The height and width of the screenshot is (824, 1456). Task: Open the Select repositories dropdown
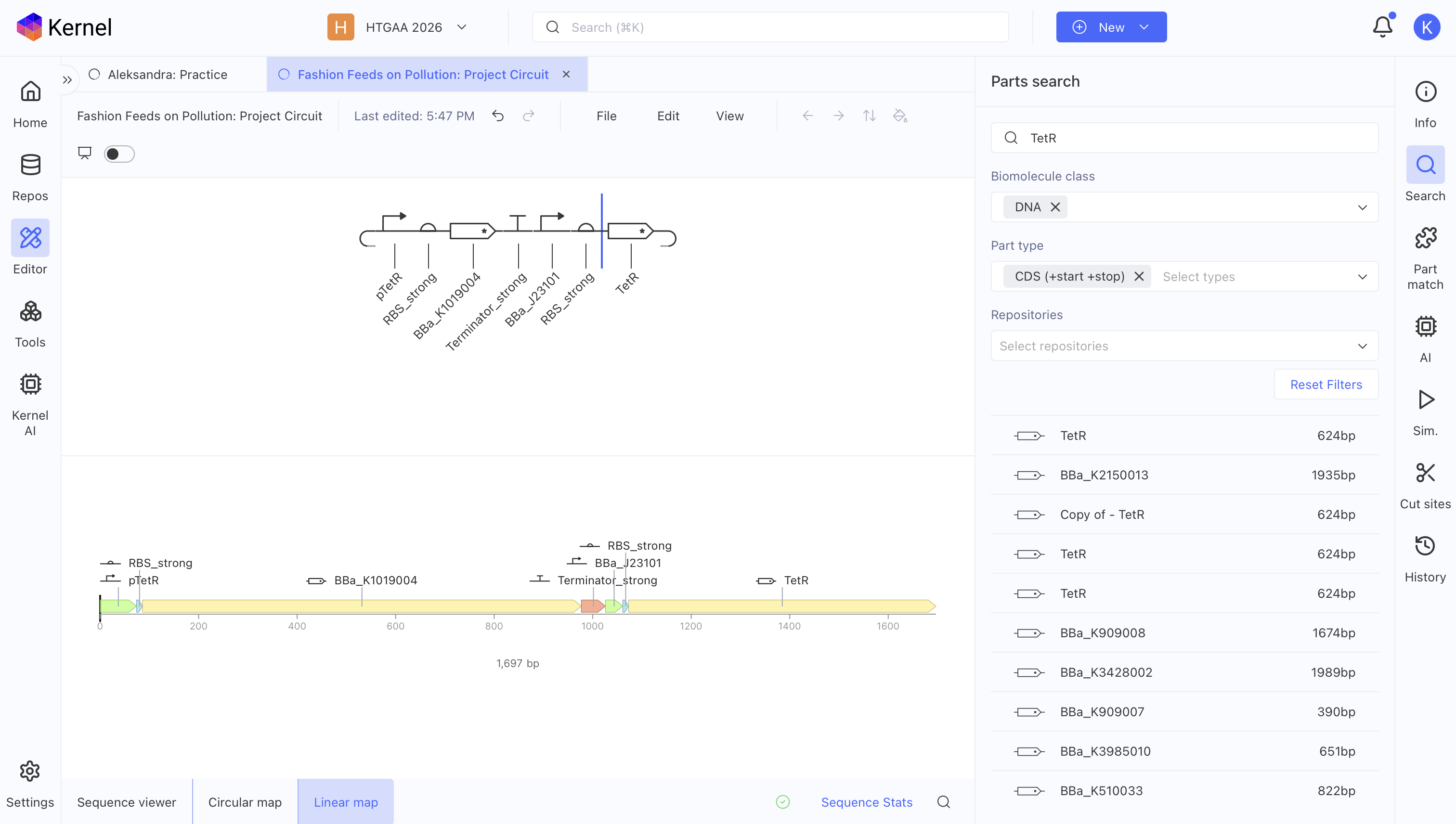[1184, 346]
